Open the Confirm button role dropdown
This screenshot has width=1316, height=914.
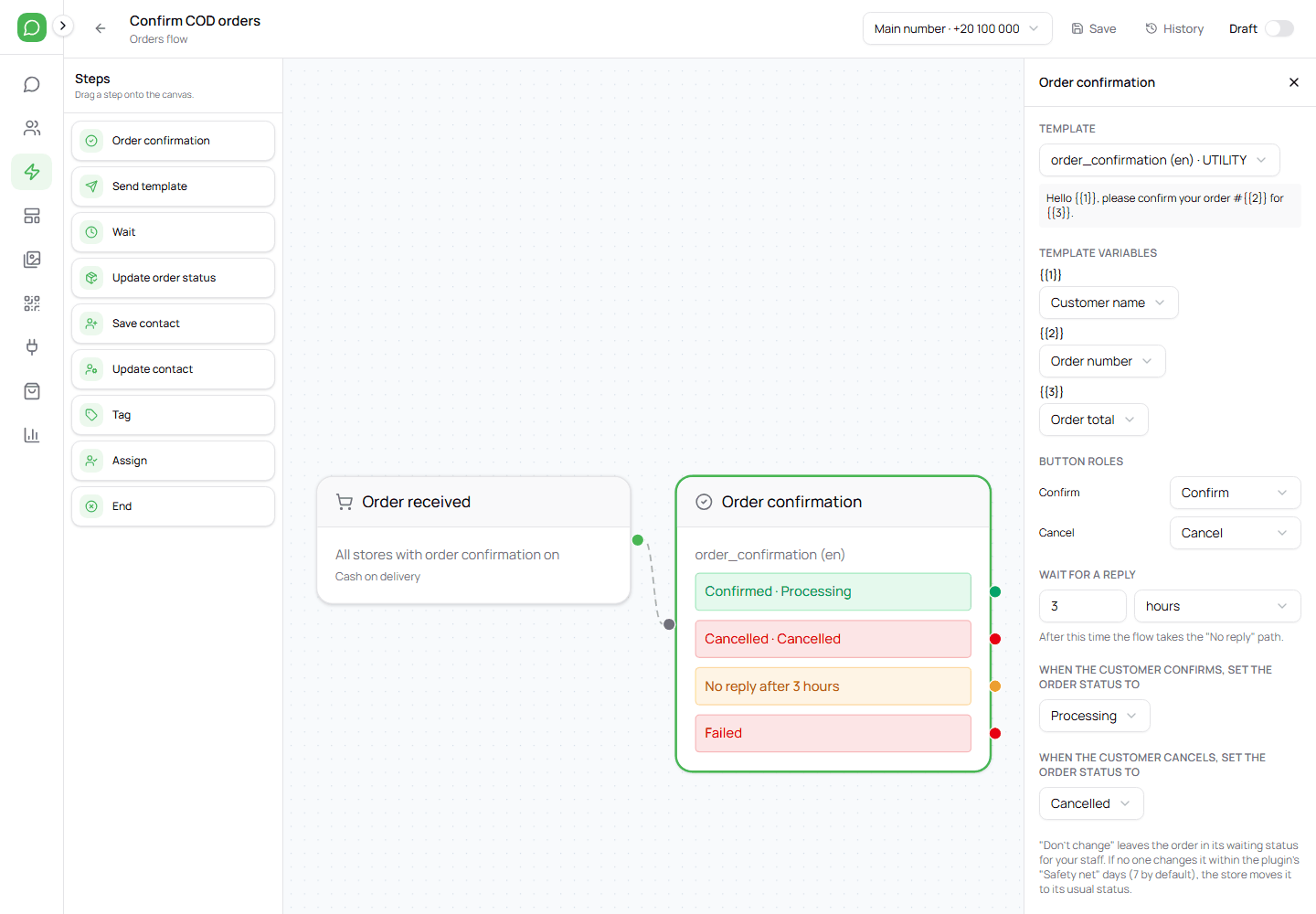[1235, 493]
